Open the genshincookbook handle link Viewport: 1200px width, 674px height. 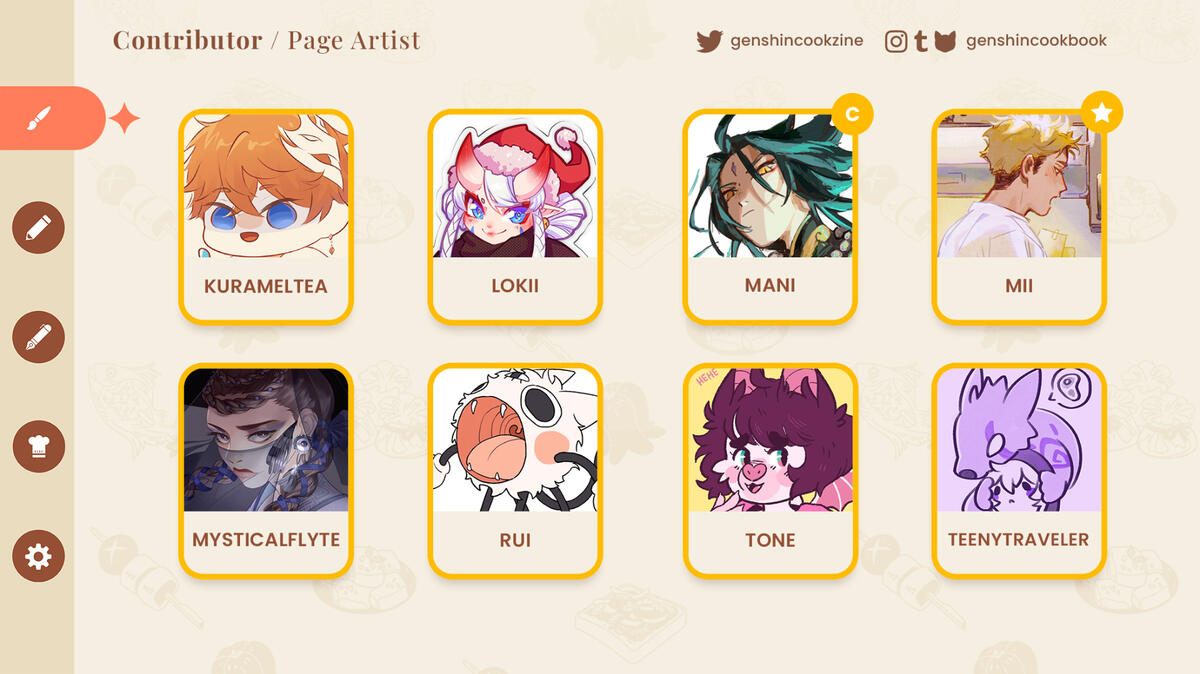pyautogui.click(x=1036, y=41)
